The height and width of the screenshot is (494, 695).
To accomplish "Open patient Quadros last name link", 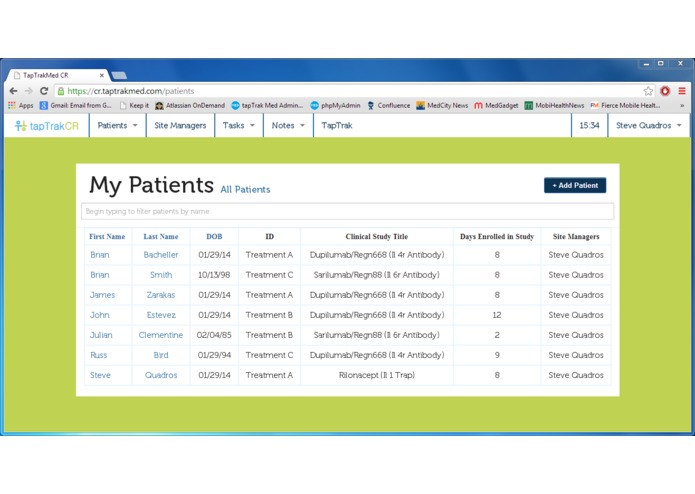I will (161, 375).
